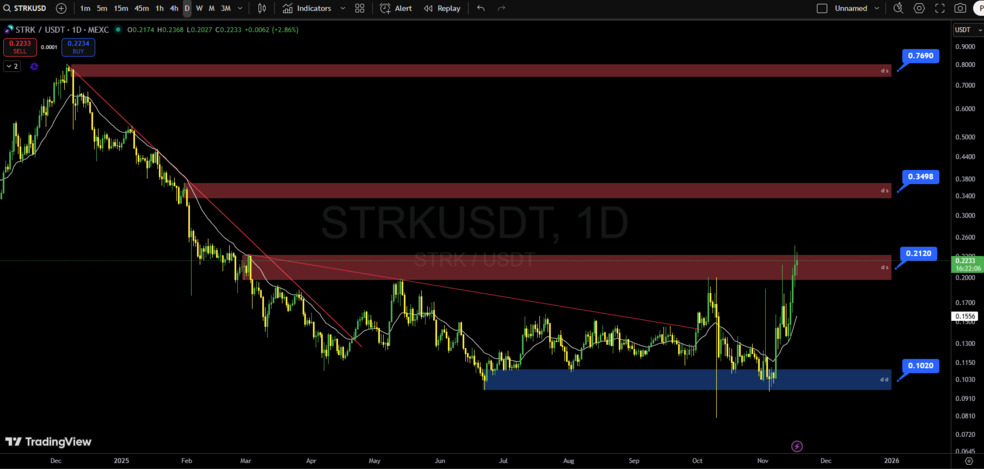Open the candlestick chart type selector
The width and height of the screenshot is (984, 469).
pyautogui.click(x=262, y=8)
